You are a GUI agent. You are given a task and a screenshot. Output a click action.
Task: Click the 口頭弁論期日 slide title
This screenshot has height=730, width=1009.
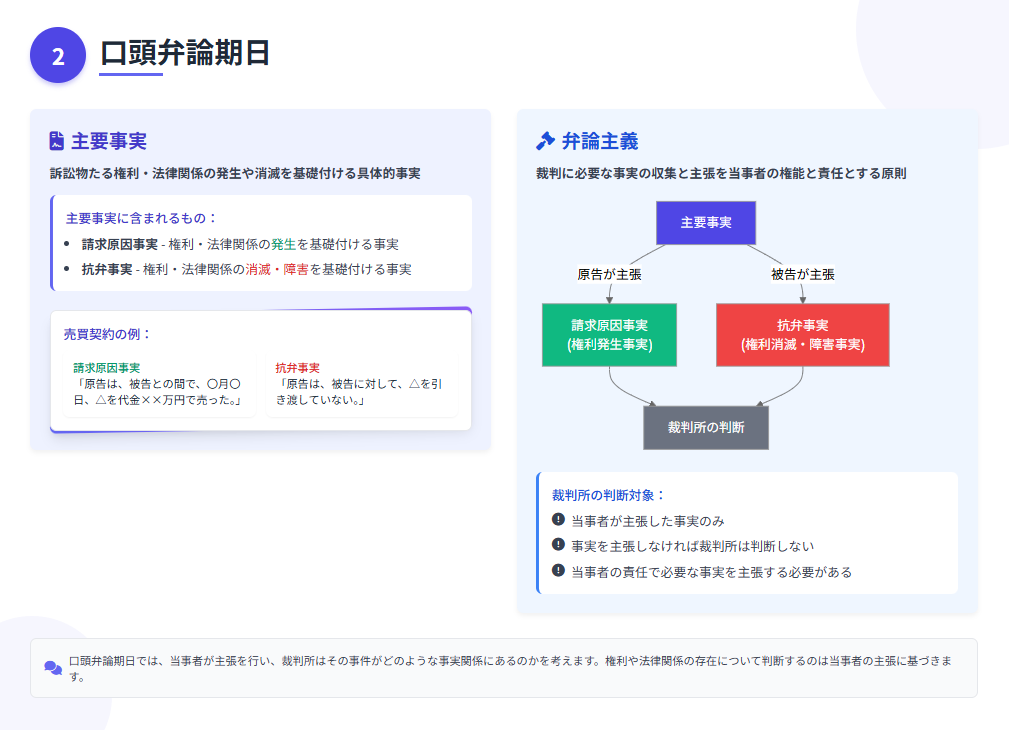pyautogui.click(x=185, y=53)
